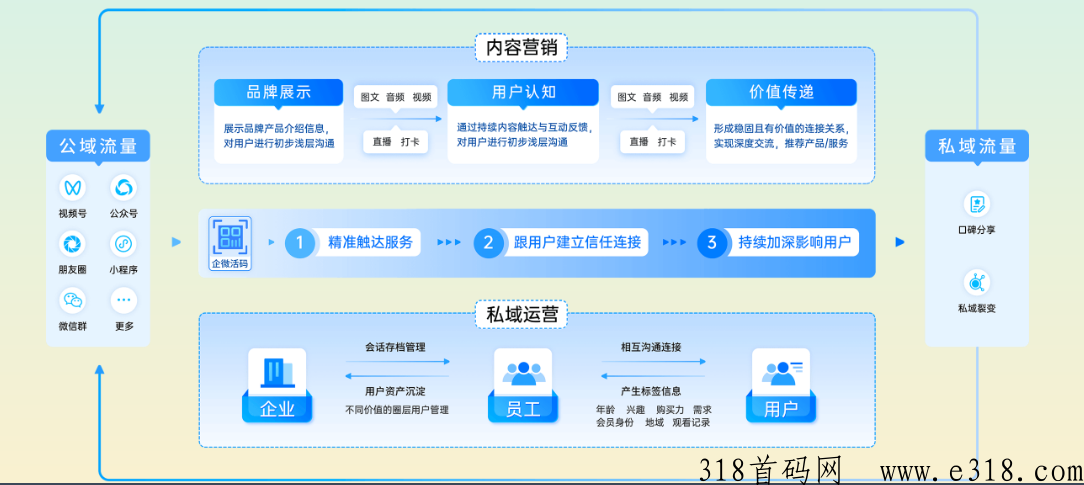This screenshot has height=485, width=1084.
Task: Click the 公域流量 header
Action: pos(98,146)
